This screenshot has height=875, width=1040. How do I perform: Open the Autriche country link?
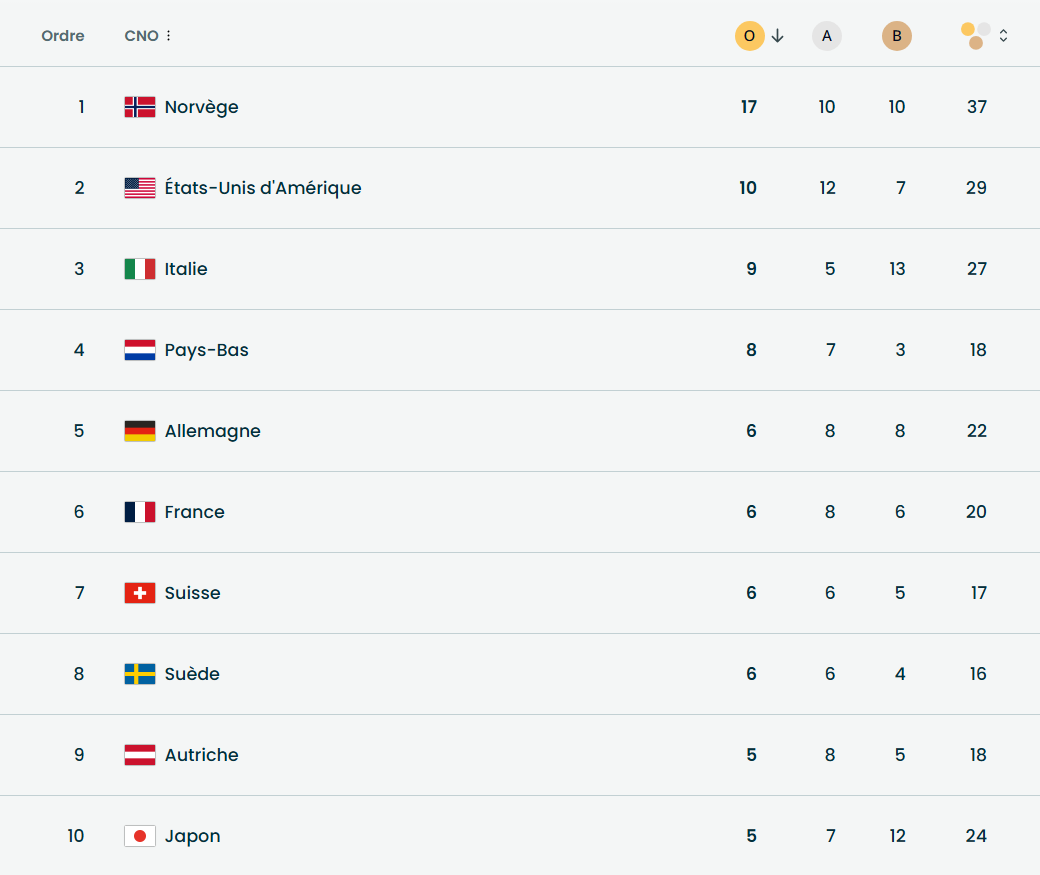coord(201,755)
